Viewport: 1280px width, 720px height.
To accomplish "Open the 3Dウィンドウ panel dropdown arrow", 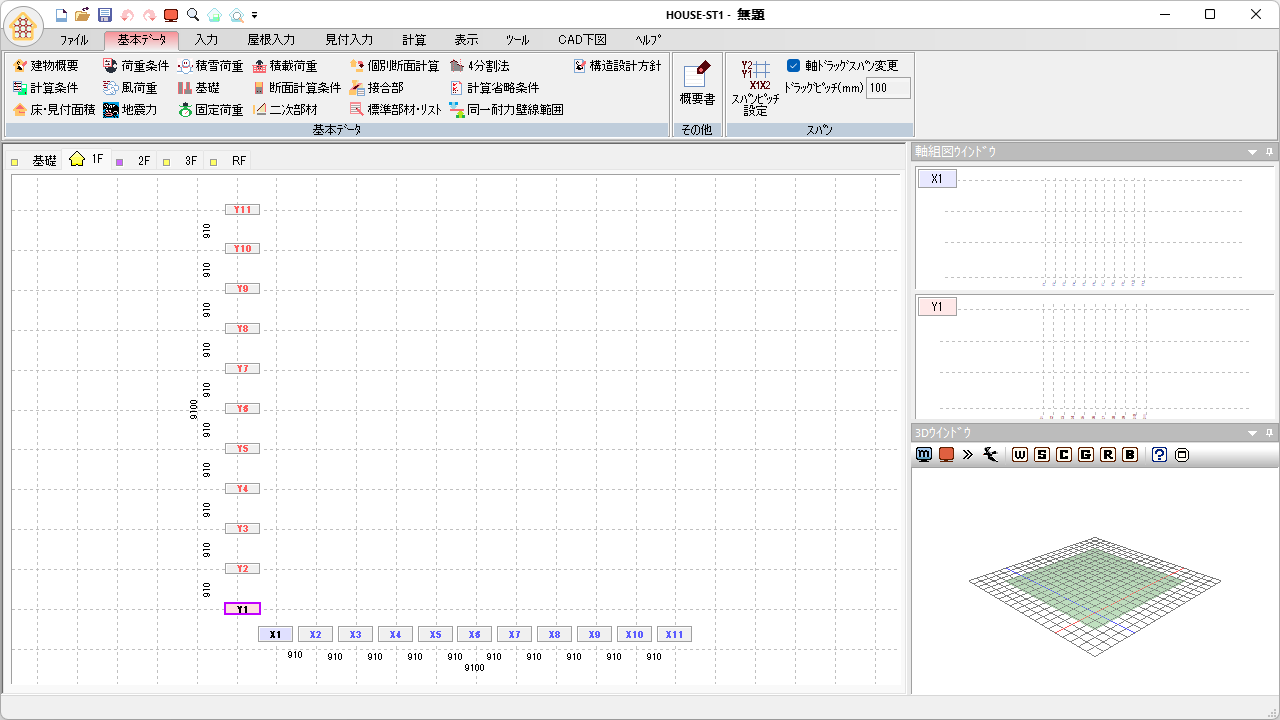I will [x=1252, y=433].
